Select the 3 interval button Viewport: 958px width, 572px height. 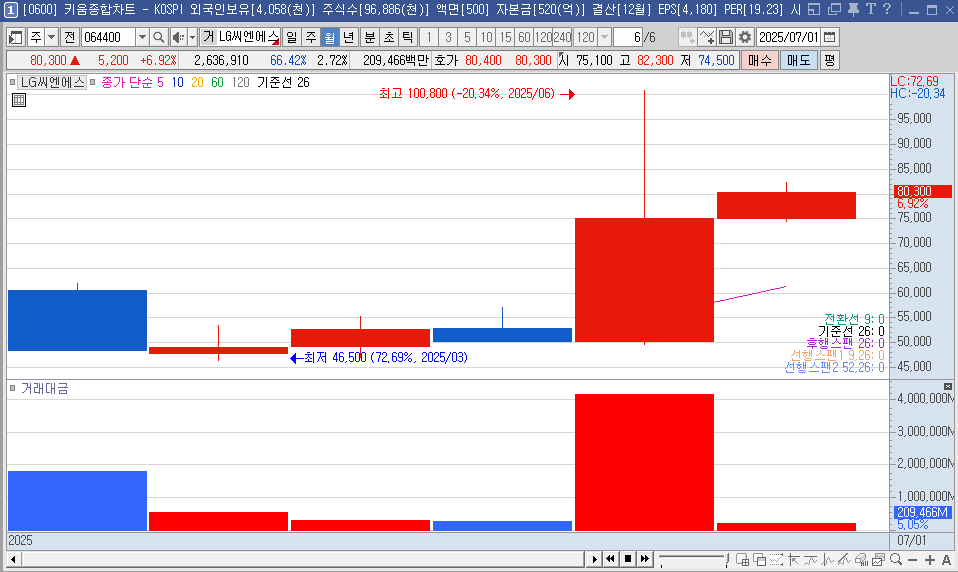(x=448, y=37)
